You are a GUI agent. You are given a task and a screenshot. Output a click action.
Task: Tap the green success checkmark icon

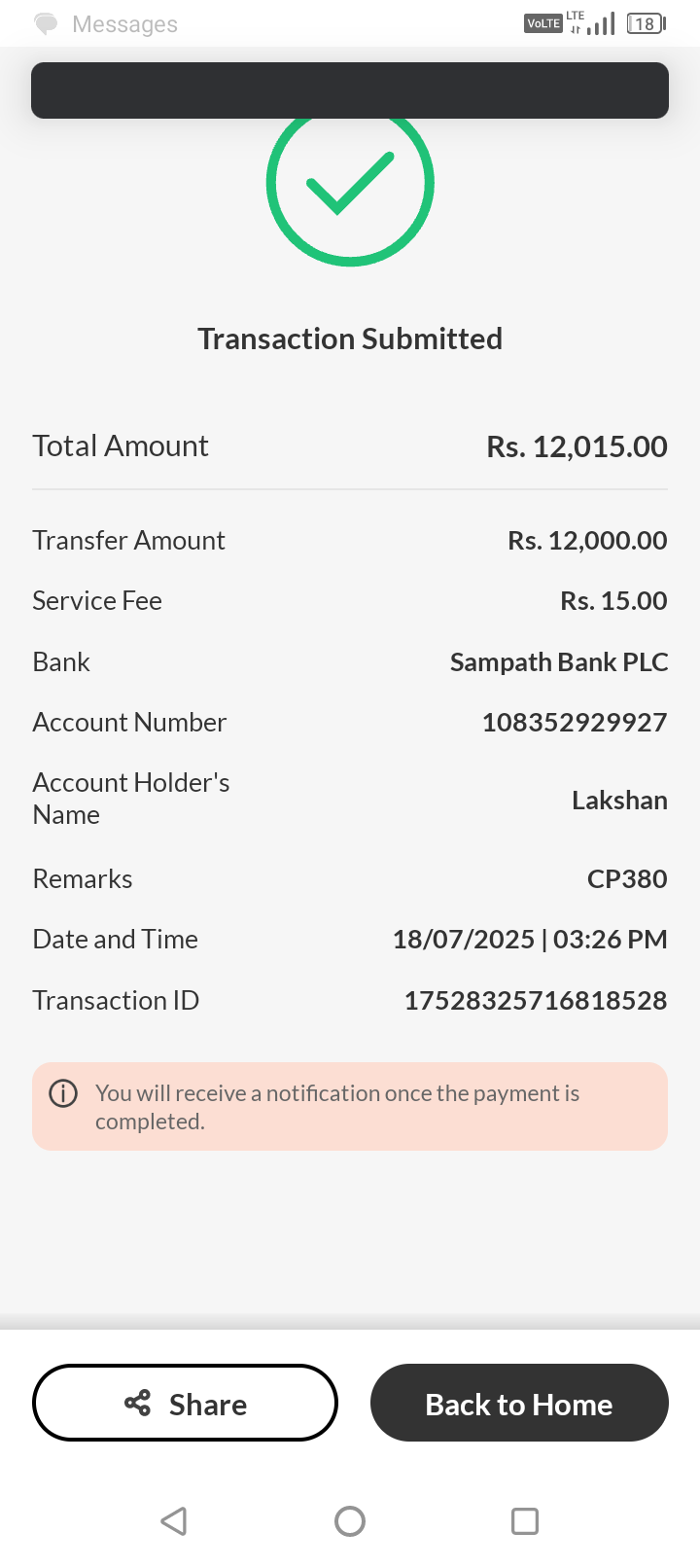coord(350,183)
